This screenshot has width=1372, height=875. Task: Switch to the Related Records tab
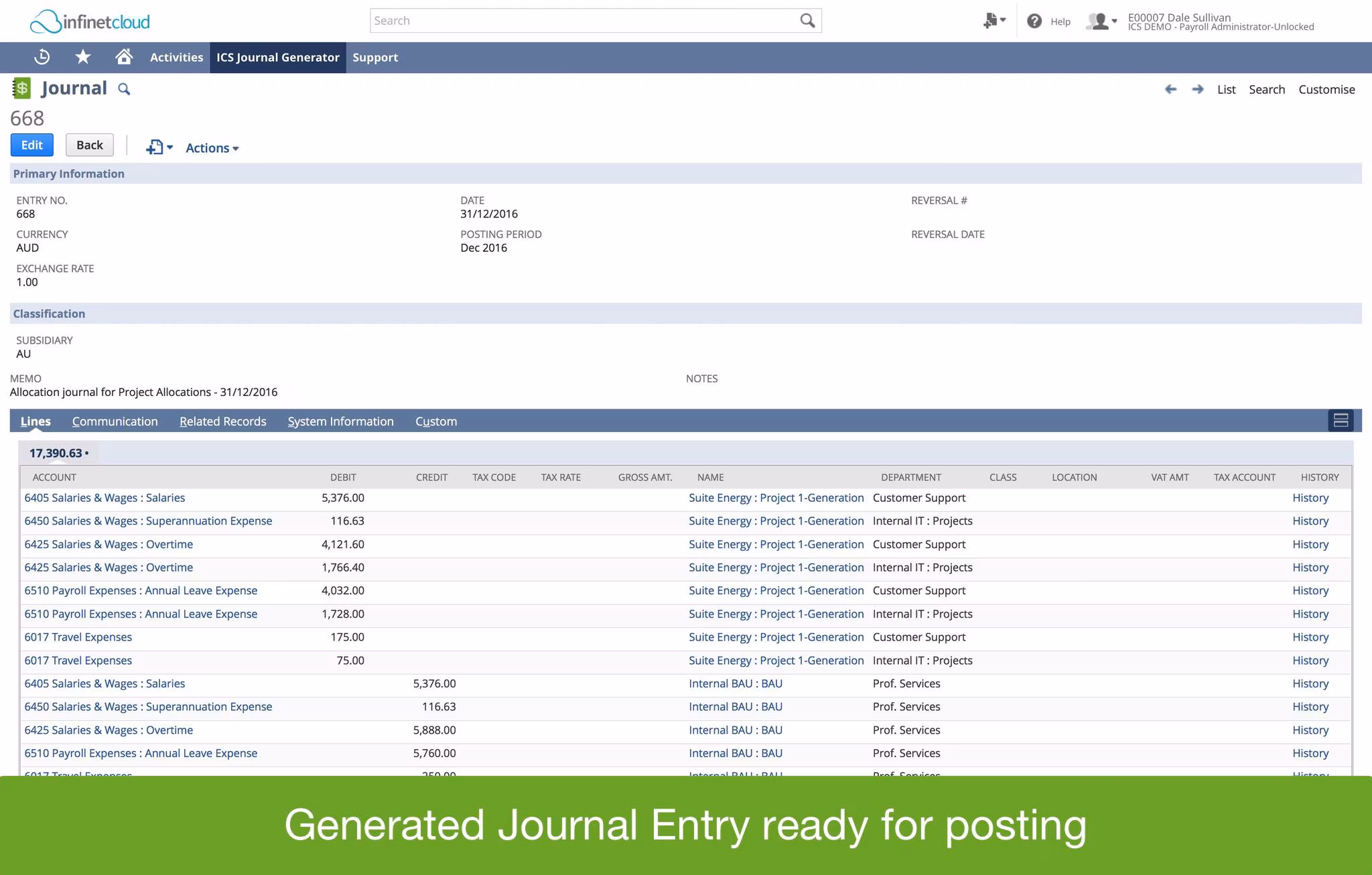[x=222, y=421]
